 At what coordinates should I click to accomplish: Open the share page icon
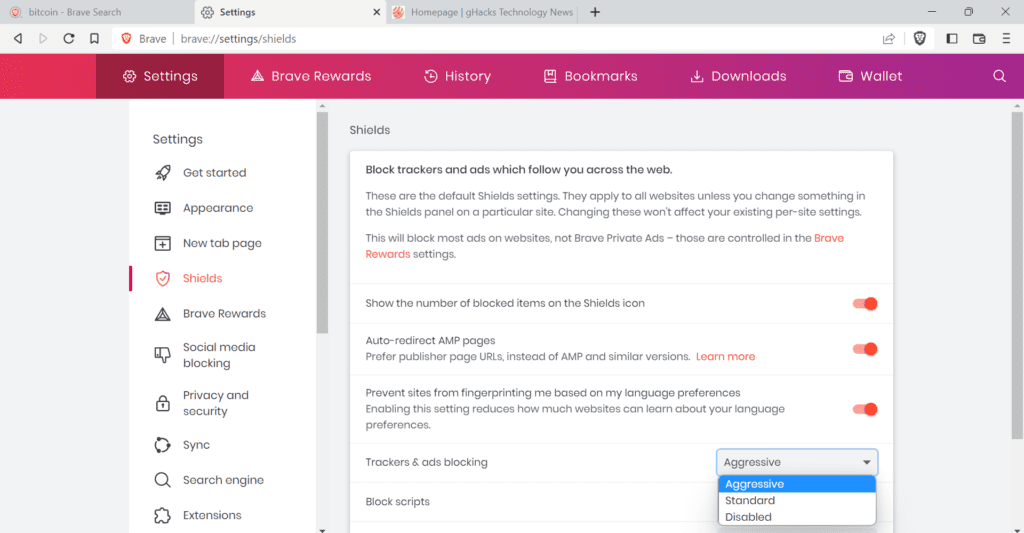click(889, 39)
